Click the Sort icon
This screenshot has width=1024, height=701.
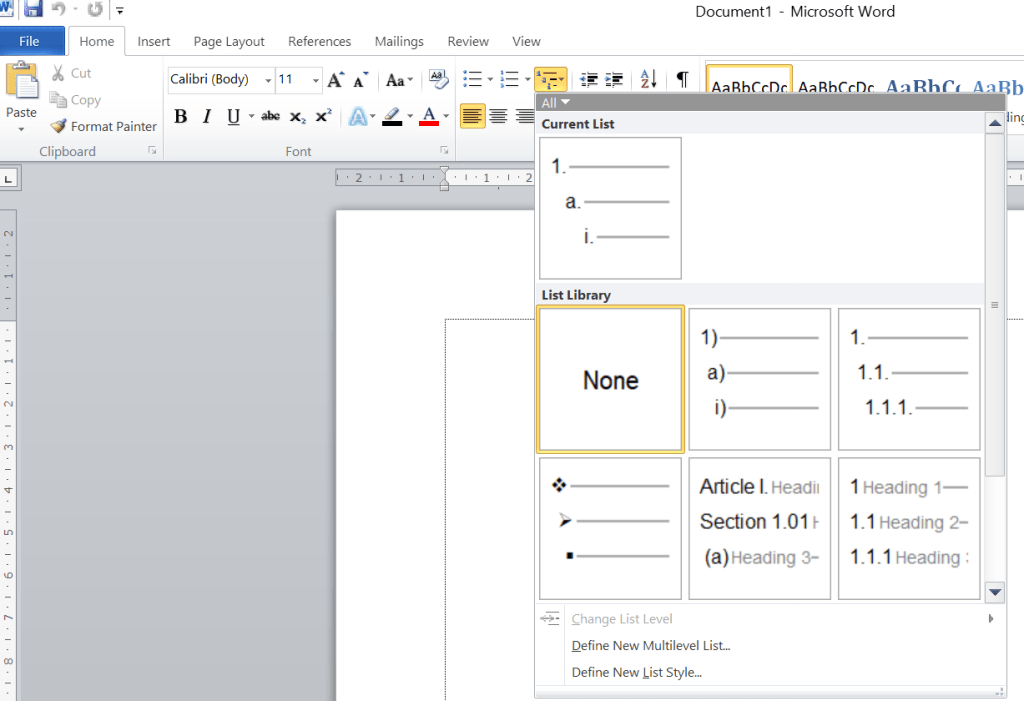648,80
